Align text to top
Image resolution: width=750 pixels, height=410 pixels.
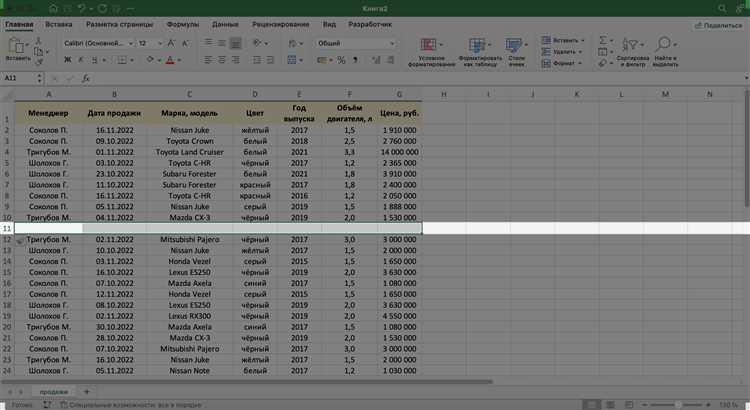coord(209,43)
